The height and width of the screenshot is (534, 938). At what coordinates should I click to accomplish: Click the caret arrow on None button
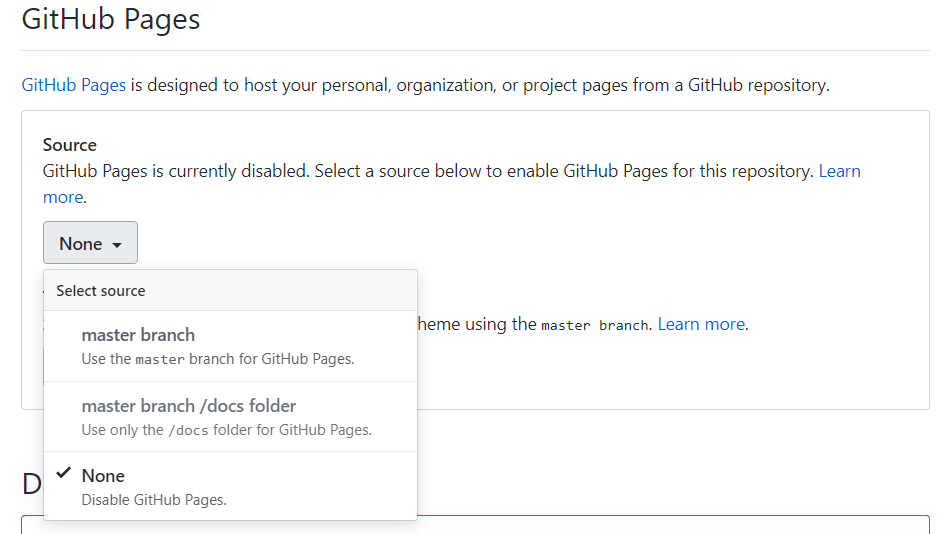tap(117, 245)
